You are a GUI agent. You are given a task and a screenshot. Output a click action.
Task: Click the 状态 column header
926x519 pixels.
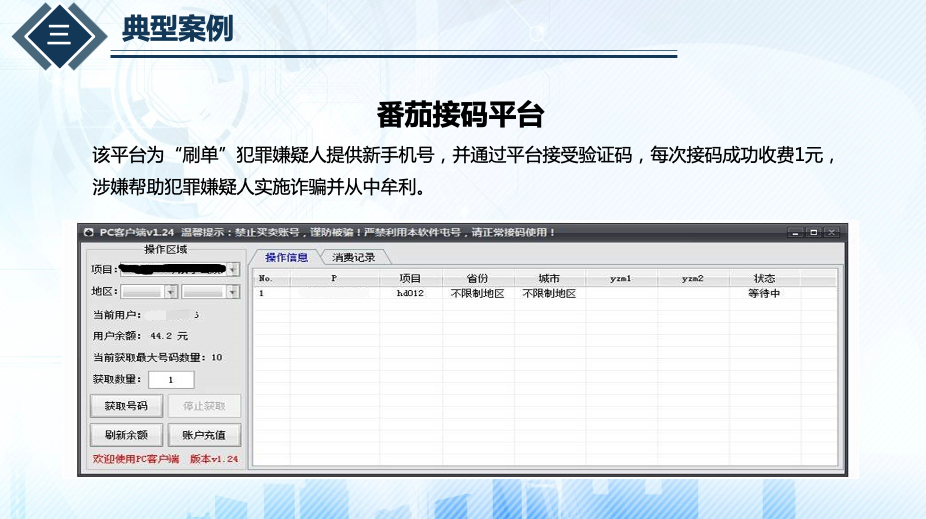coord(763,278)
